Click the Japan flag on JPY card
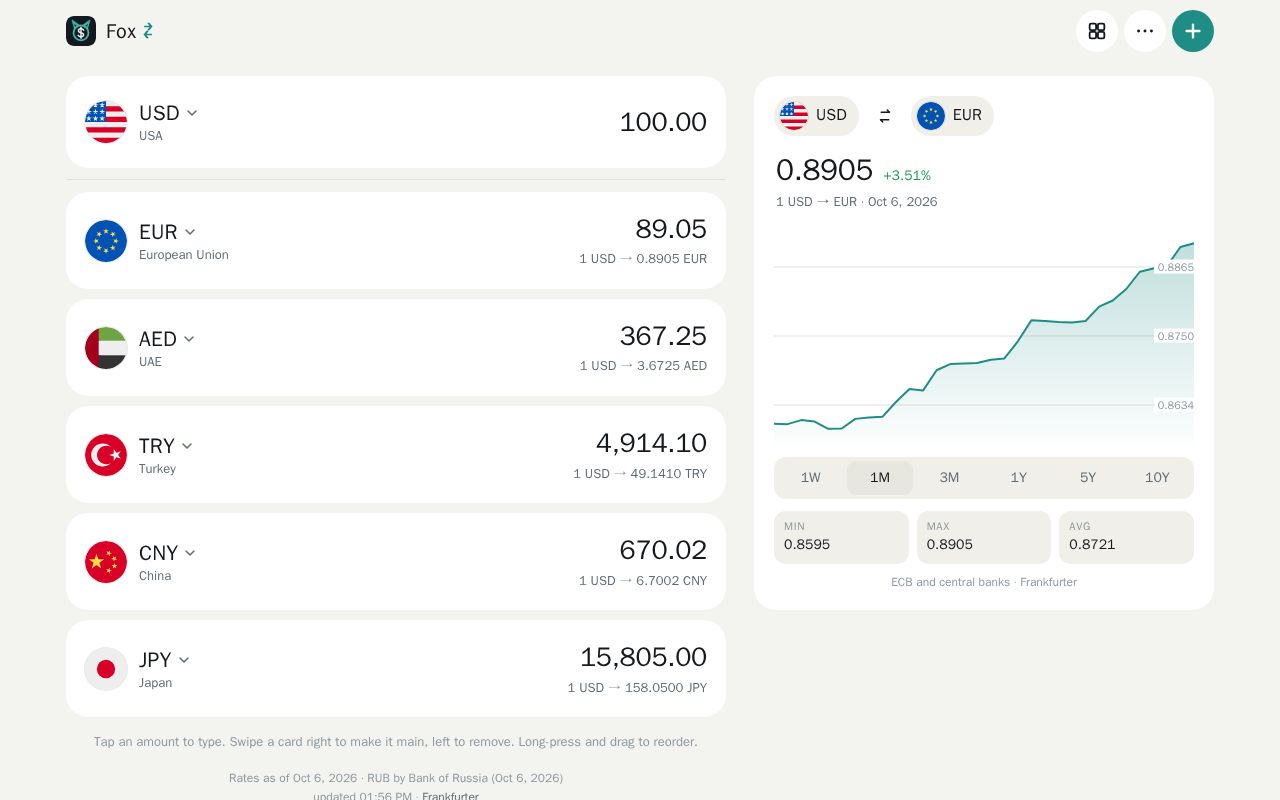 click(x=106, y=669)
